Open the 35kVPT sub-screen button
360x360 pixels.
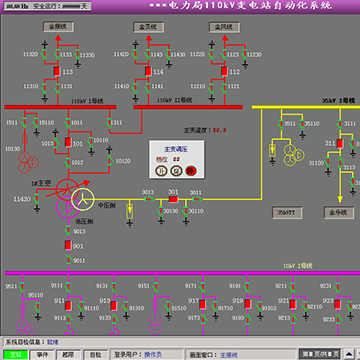coord(287,213)
